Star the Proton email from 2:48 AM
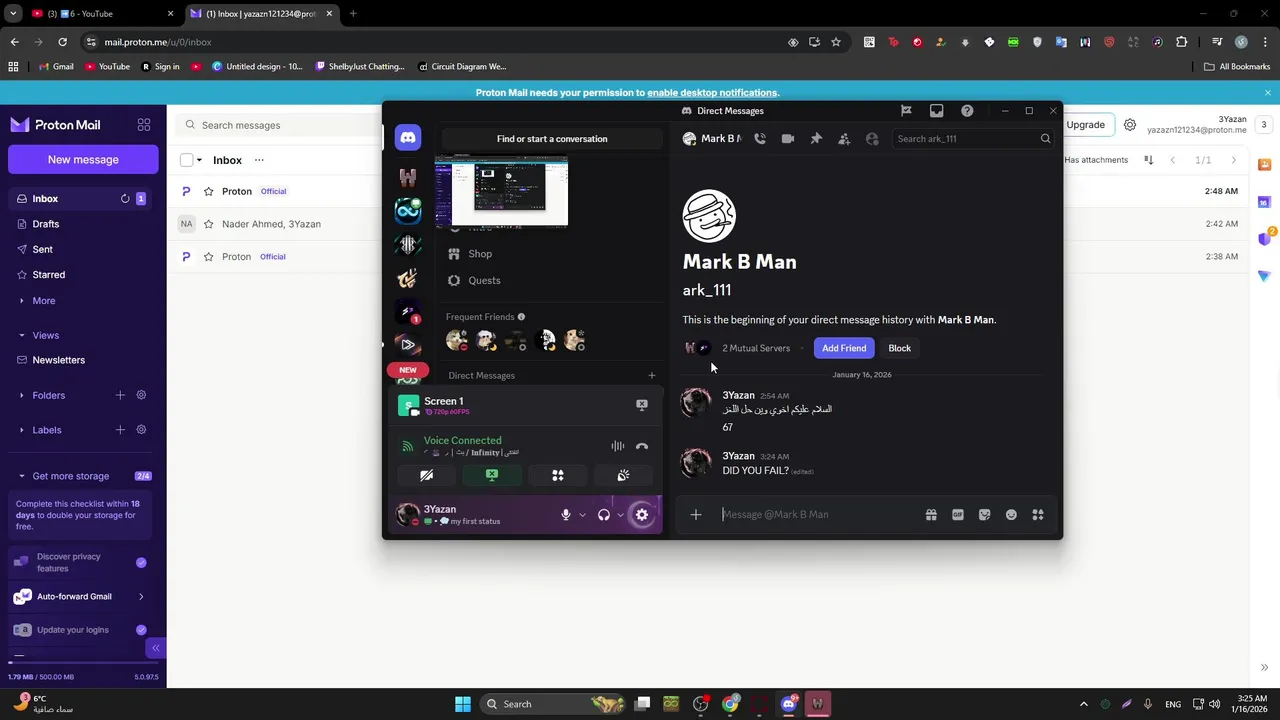Image resolution: width=1280 pixels, height=720 pixels. pyautogui.click(x=208, y=191)
